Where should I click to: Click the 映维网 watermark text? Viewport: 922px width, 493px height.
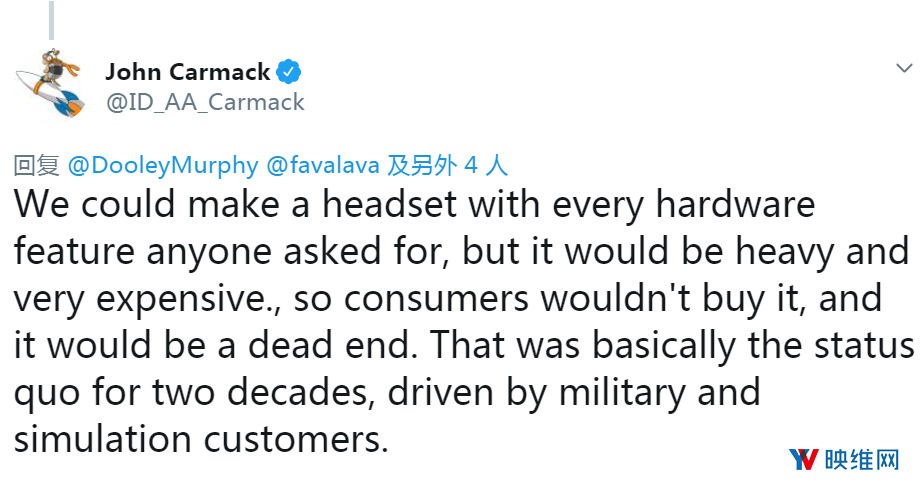[x=862, y=459]
